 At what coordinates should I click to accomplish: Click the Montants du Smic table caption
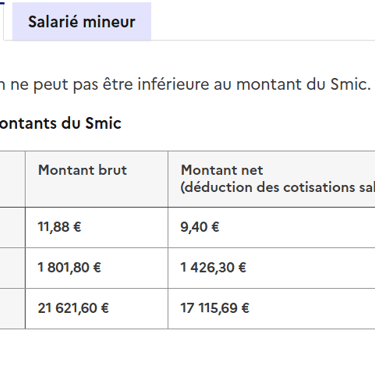(60, 123)
